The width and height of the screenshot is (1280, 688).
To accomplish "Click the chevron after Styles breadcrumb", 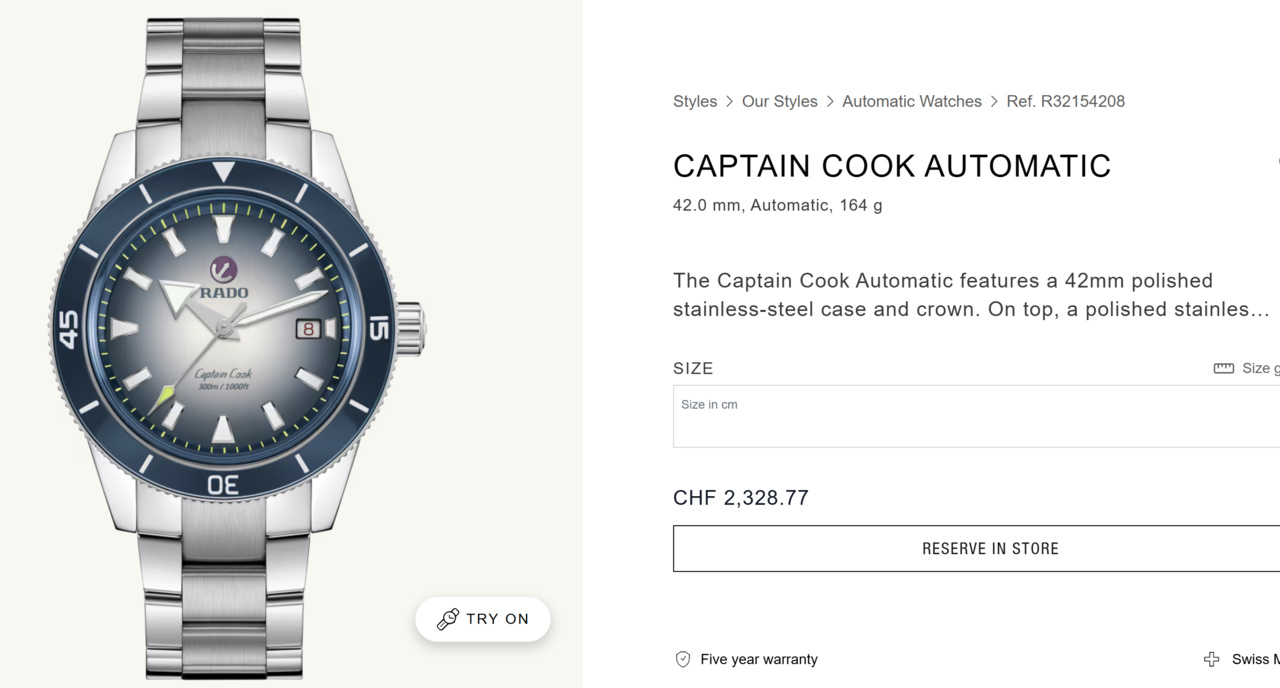I will tap(730, 101).
